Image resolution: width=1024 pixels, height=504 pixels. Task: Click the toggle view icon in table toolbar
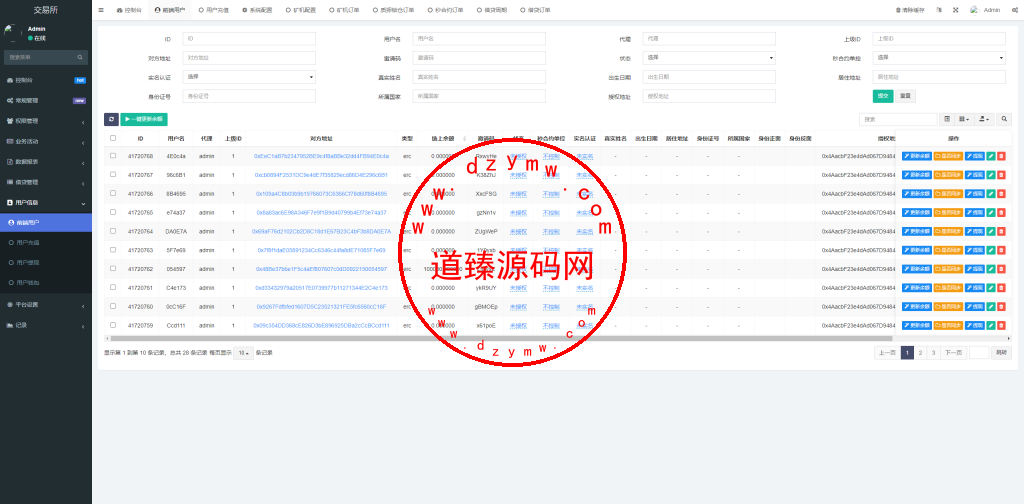(947, 119)
